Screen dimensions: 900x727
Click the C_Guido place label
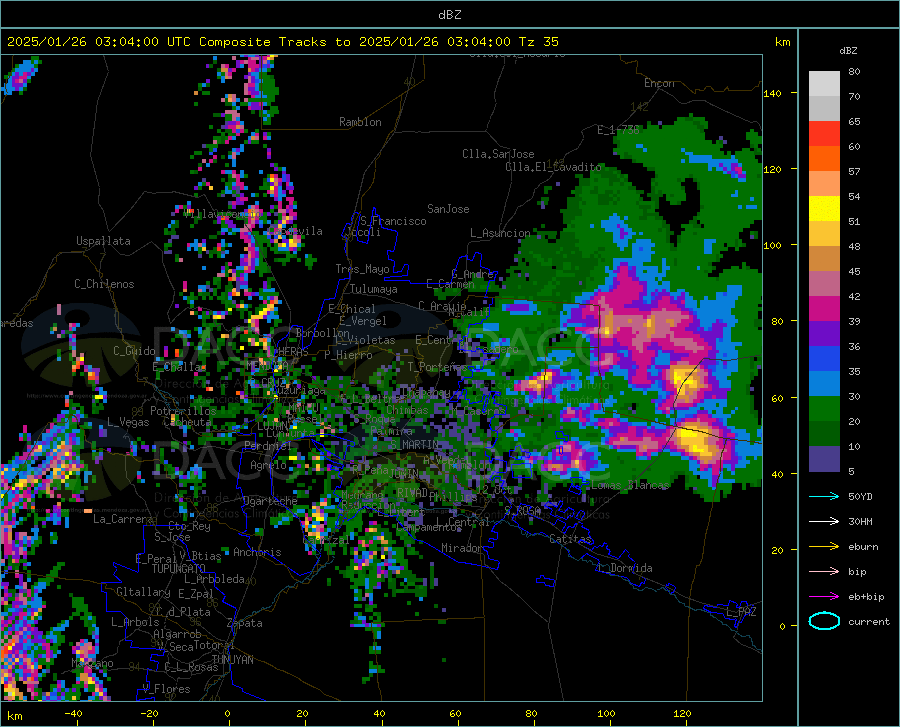134,351
